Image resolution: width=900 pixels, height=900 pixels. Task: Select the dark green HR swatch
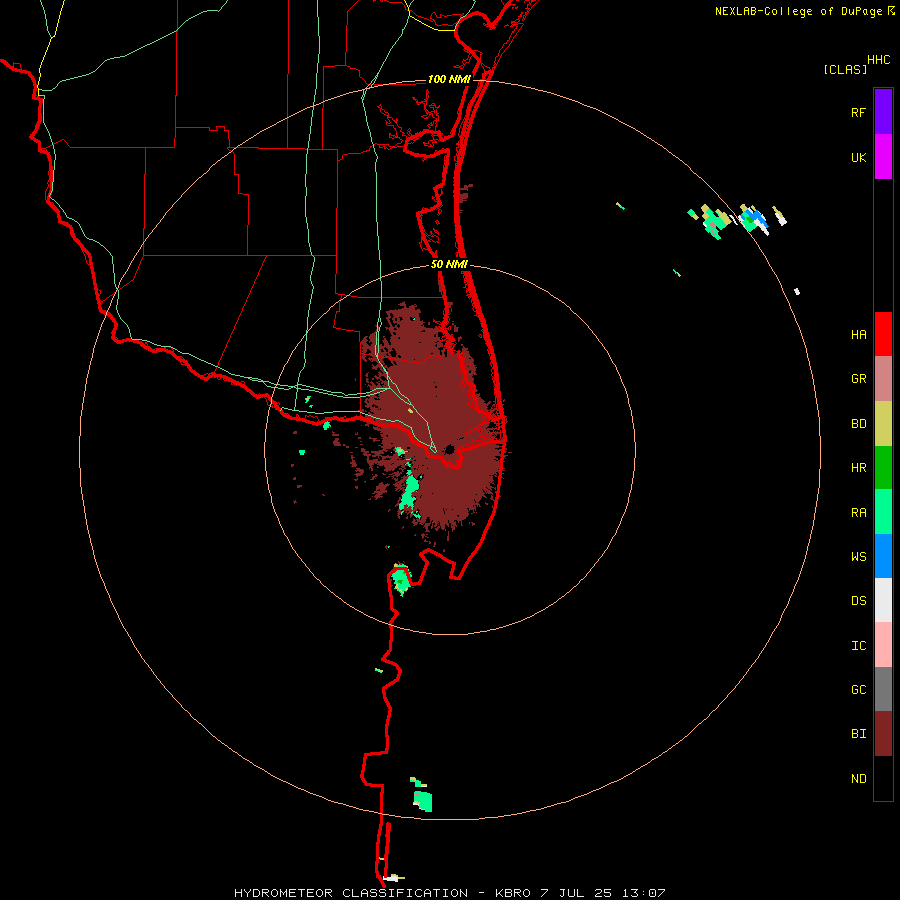tap(883, 468)
